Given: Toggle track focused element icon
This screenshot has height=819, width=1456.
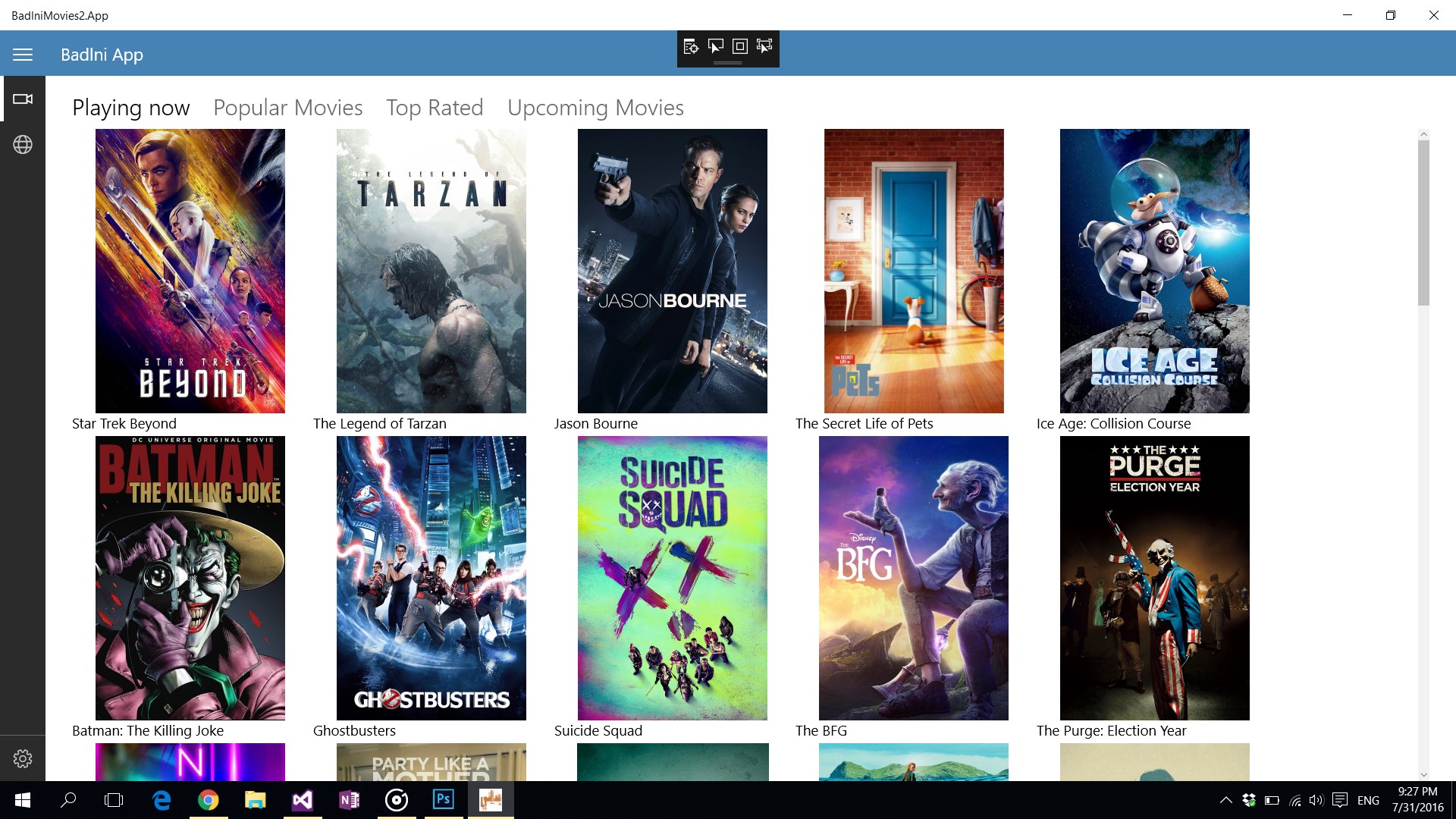Looking at the screenshot, I should click(764, 47).
